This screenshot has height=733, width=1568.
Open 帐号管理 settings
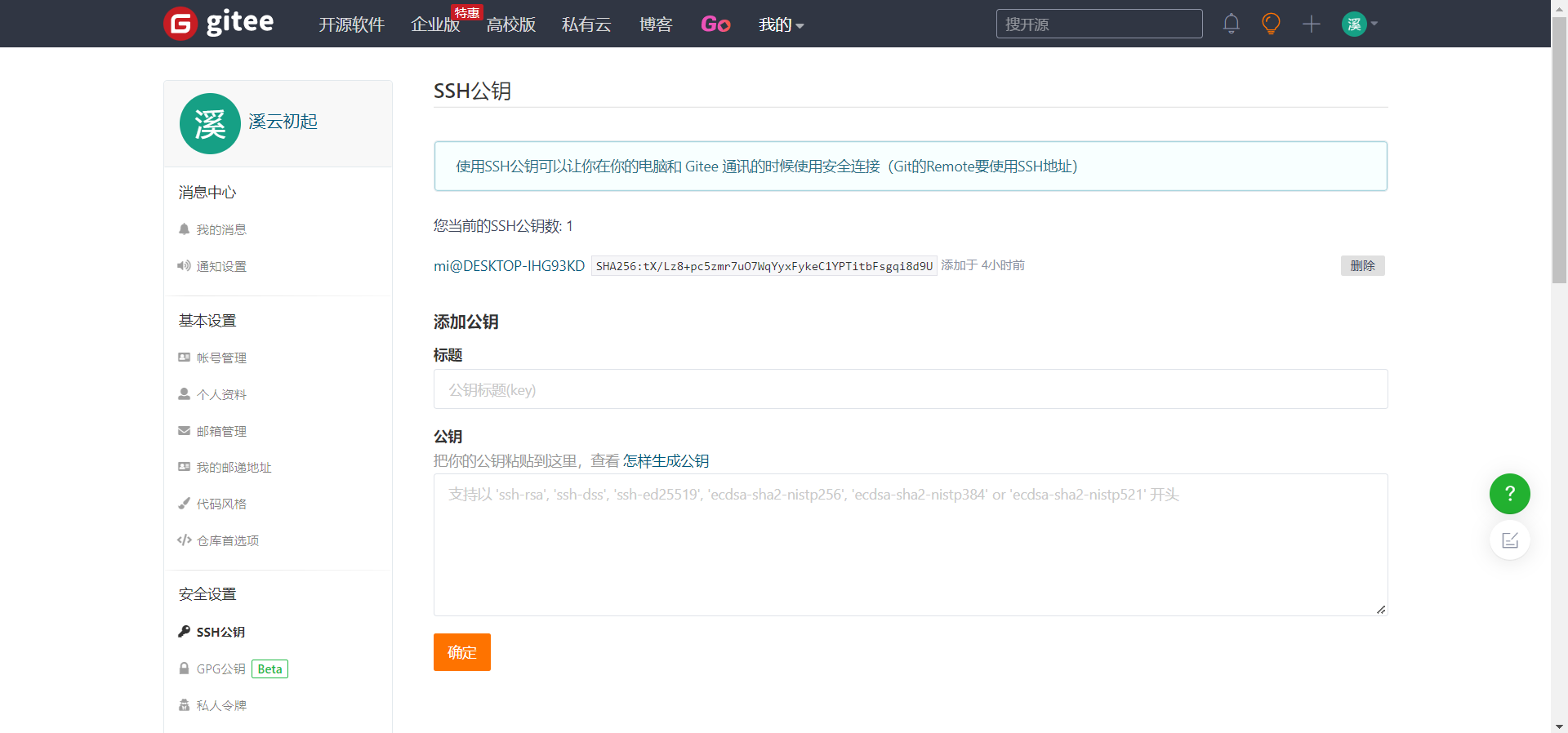(221, 358)
